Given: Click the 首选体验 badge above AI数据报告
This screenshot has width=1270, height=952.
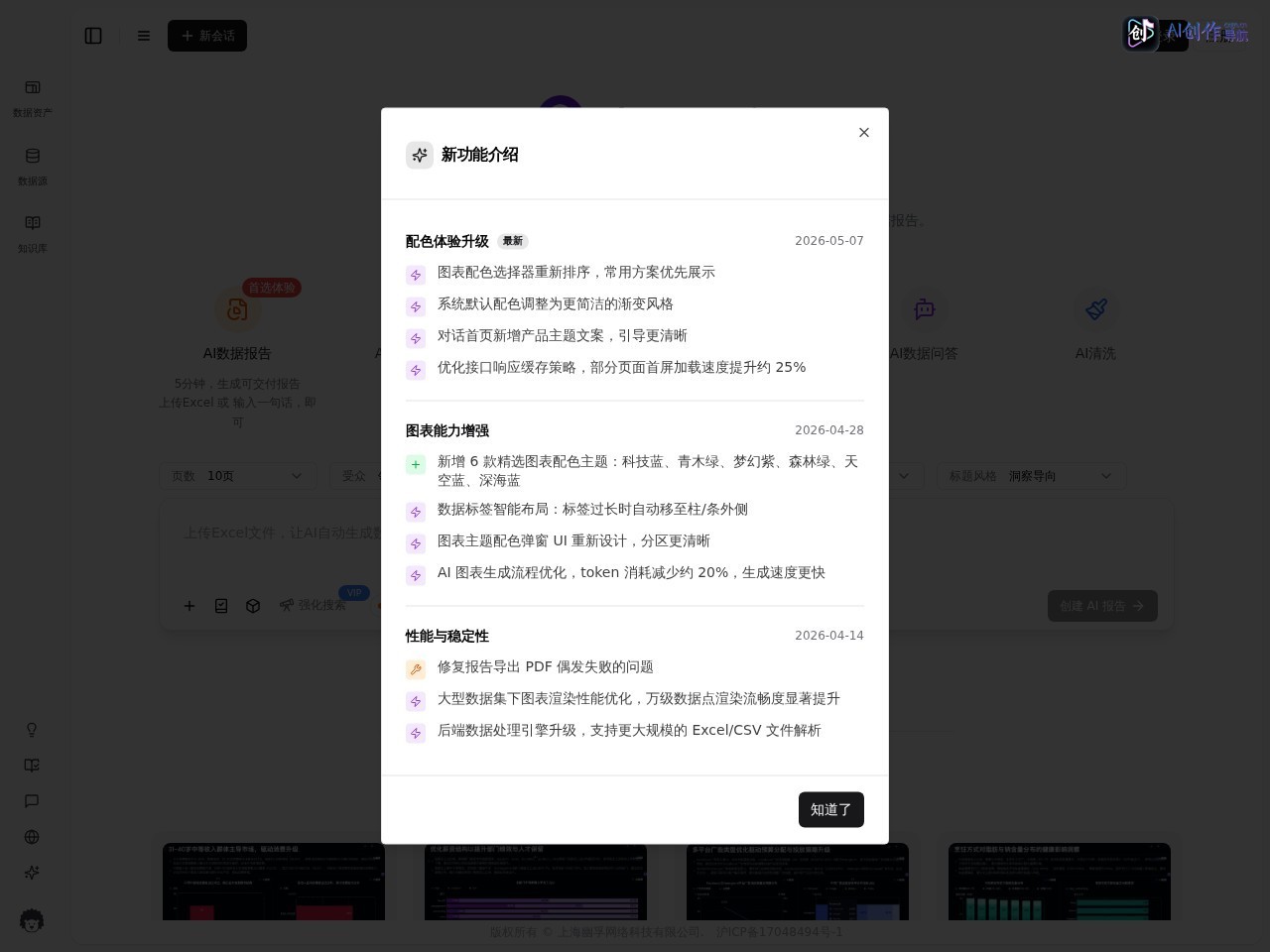Looking at the screenshot, I should click(x=272, y=288).
